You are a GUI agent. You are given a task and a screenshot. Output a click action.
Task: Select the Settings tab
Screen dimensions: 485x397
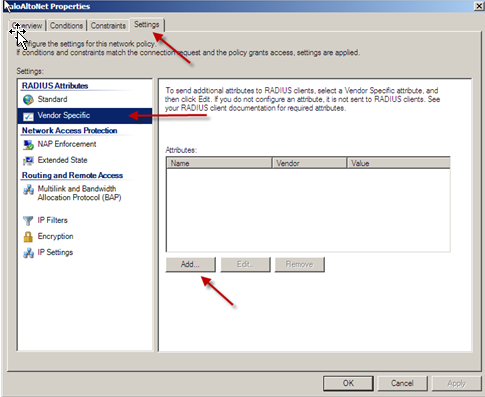(x=147, y=25)
